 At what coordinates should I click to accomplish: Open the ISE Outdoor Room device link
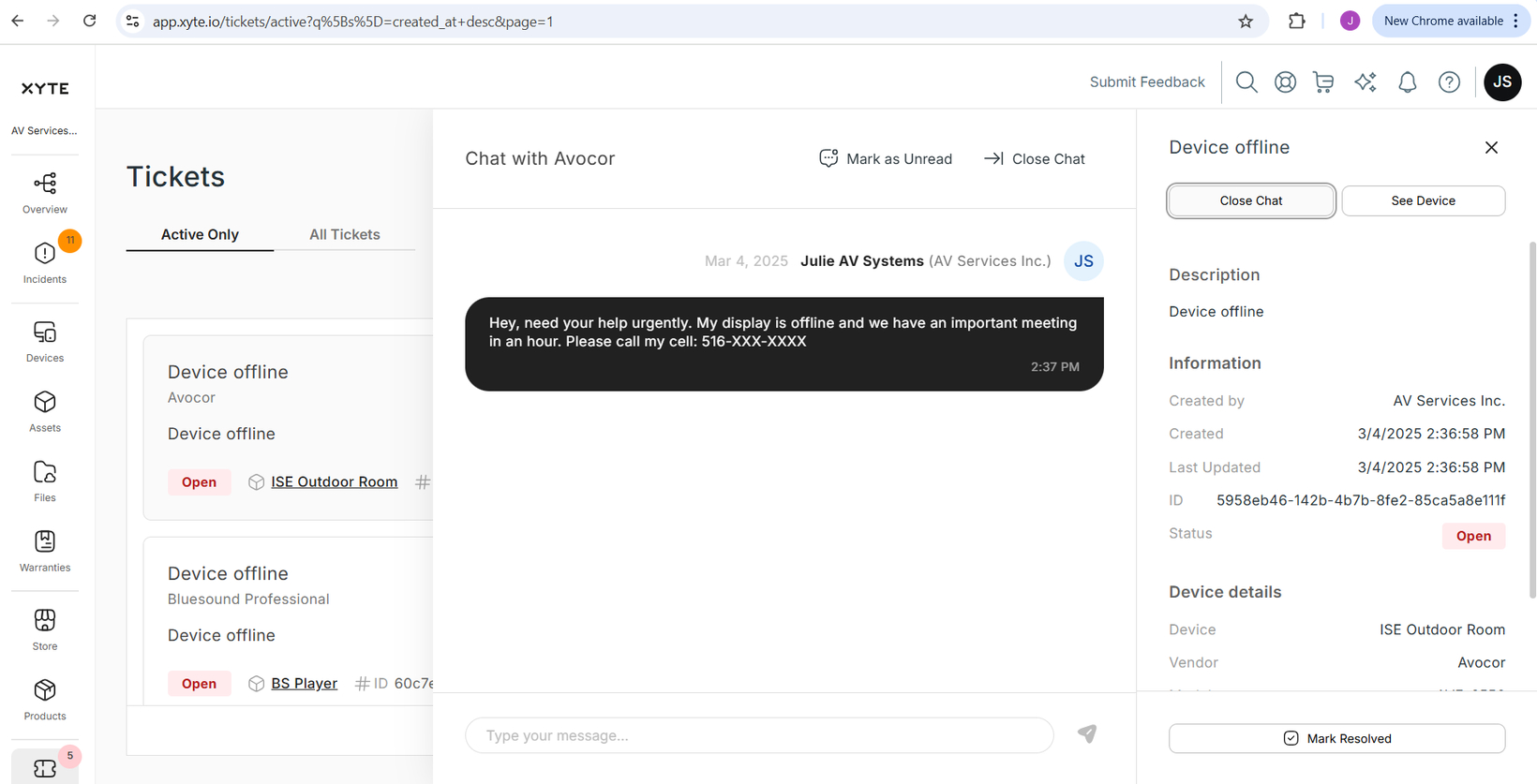(334, 481)
